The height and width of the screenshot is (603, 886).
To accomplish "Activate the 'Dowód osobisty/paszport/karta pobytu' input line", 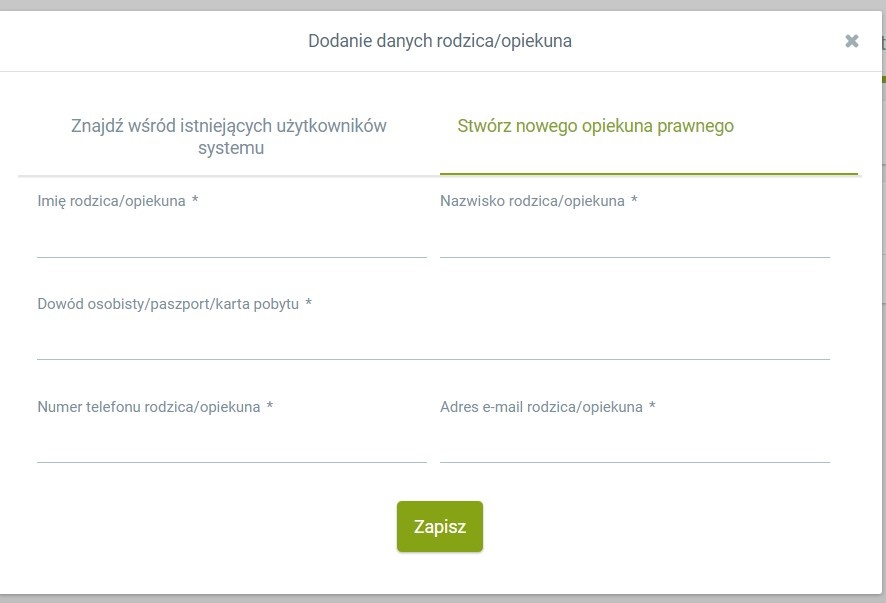I will pyautogui.click(x=433, y=342).
